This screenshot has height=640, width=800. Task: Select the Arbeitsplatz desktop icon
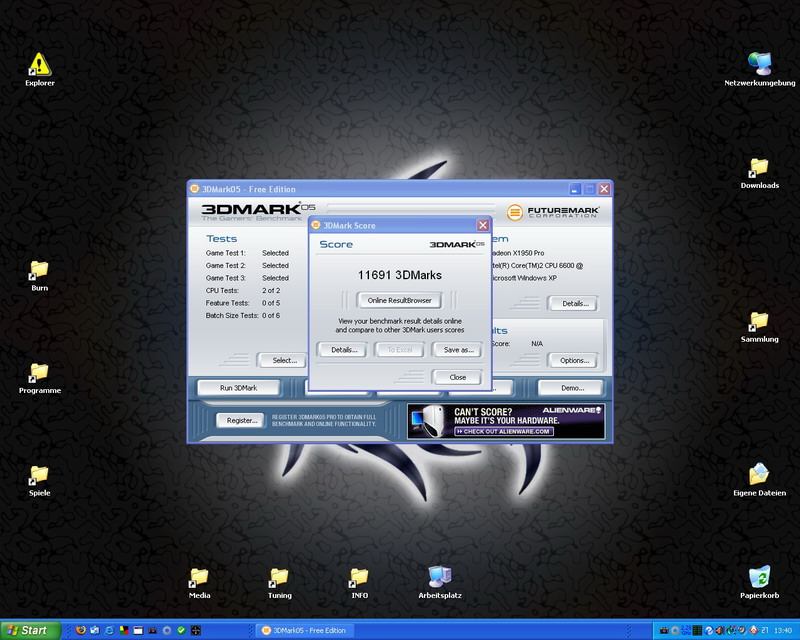[x=439, y=582]
